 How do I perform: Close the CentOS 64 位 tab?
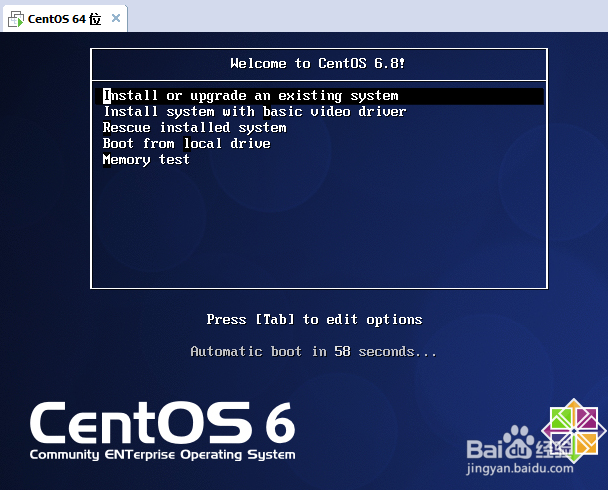click(116, 18)
